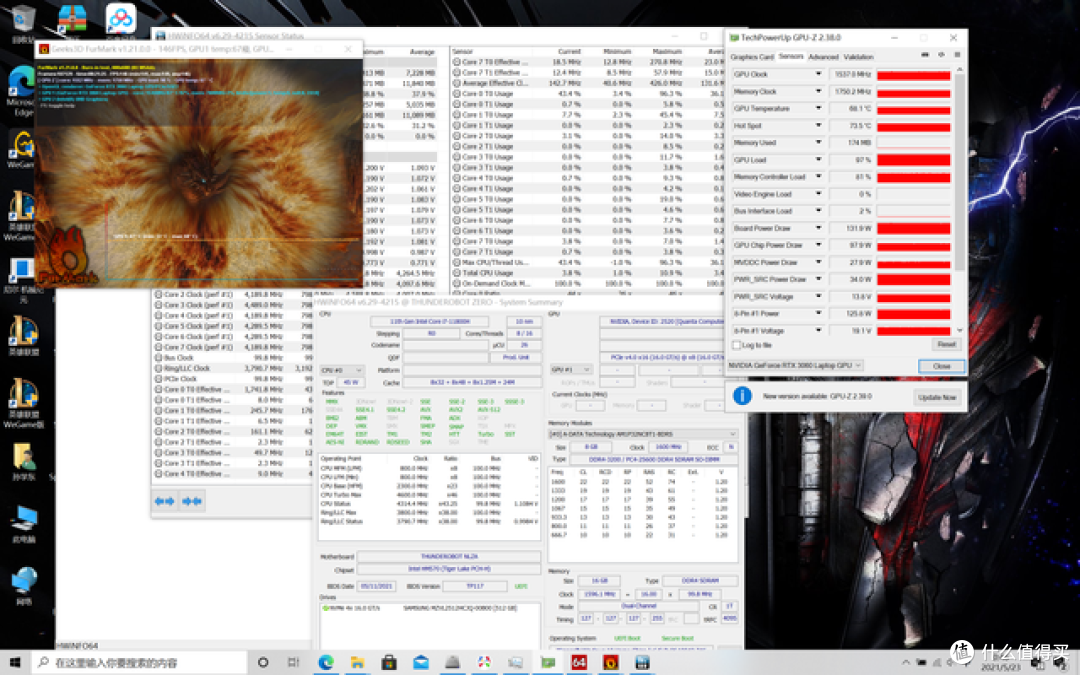Viewport: 1080px width, 675px height.
Task: Open the This PC desktop icon
Action: (x=23, y=523)
